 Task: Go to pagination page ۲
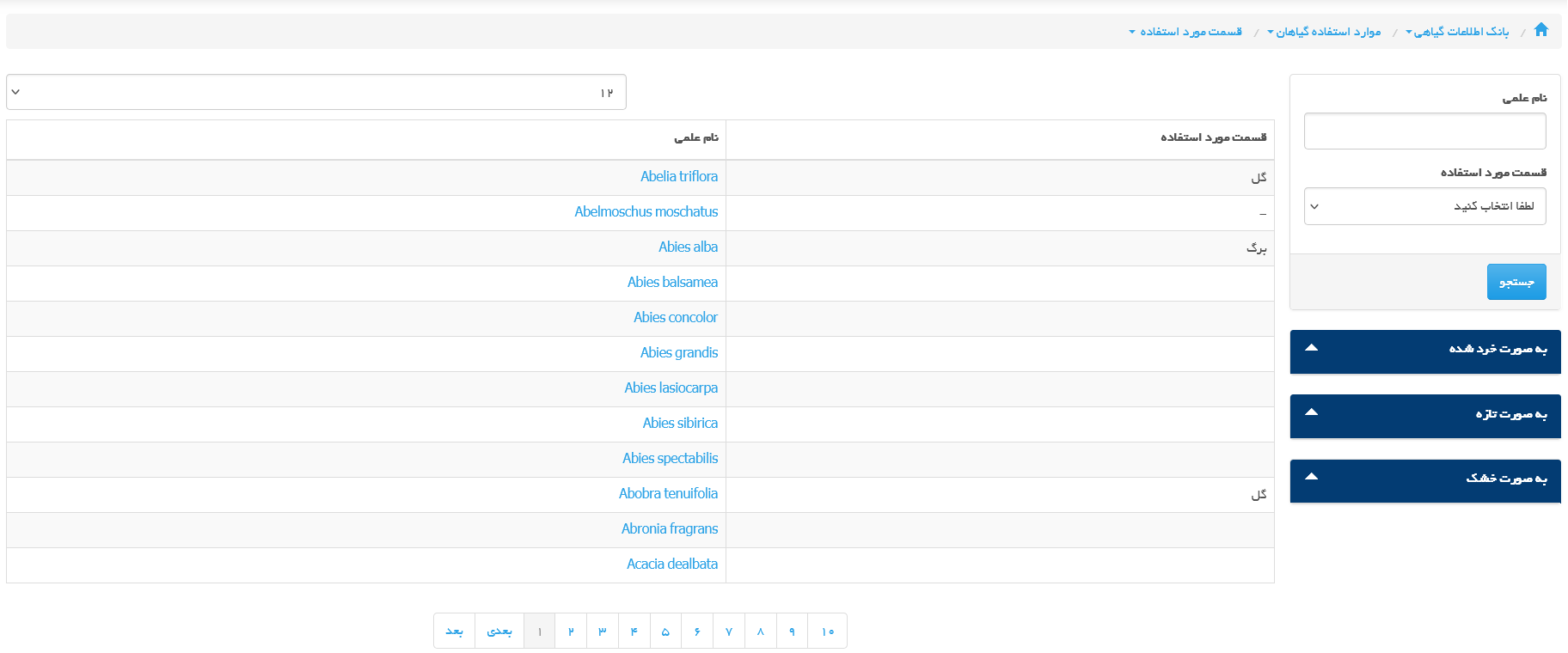click(x=571, y=632)
